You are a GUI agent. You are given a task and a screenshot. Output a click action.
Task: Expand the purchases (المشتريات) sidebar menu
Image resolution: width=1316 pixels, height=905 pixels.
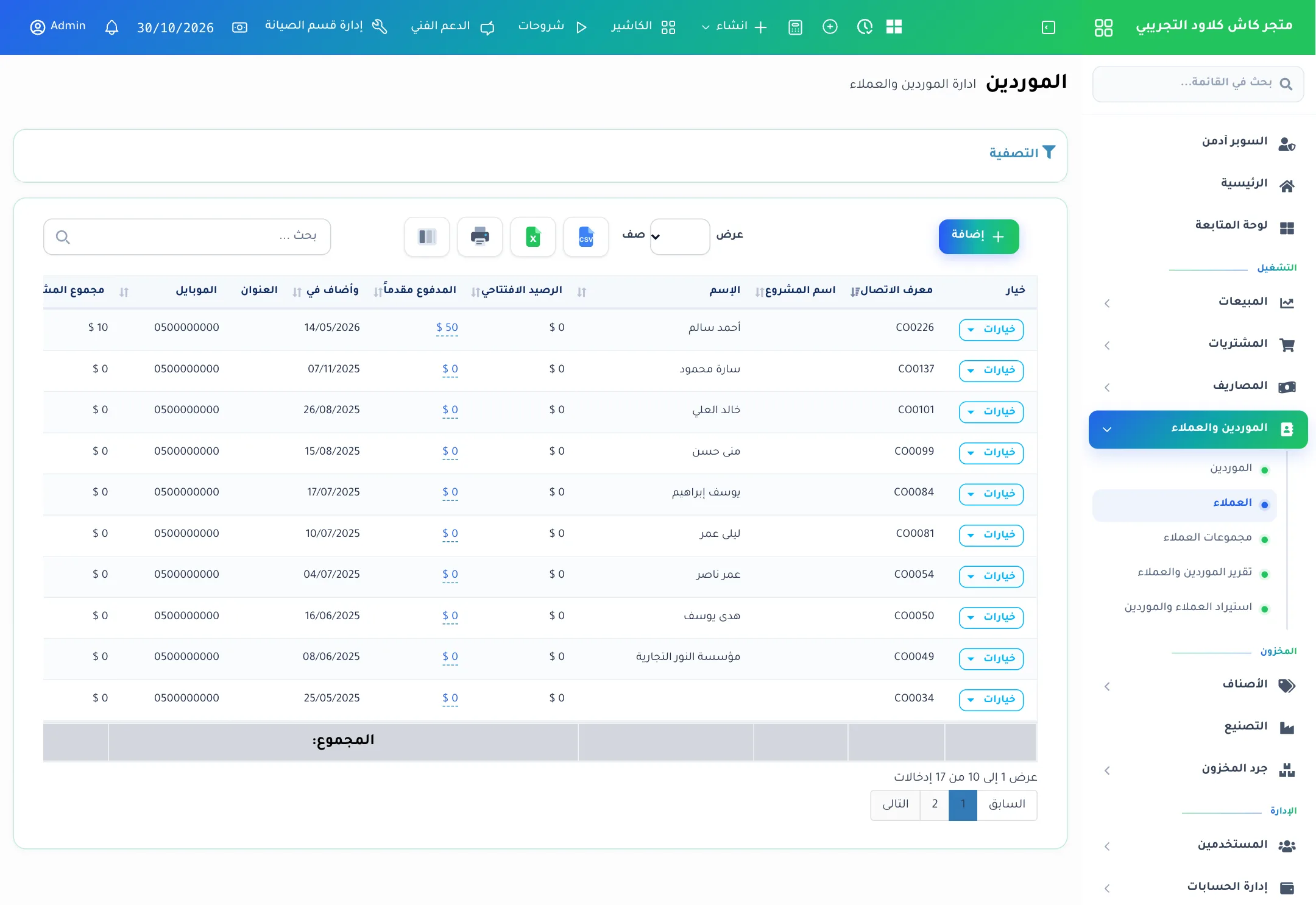click(x=1198, y=344)
